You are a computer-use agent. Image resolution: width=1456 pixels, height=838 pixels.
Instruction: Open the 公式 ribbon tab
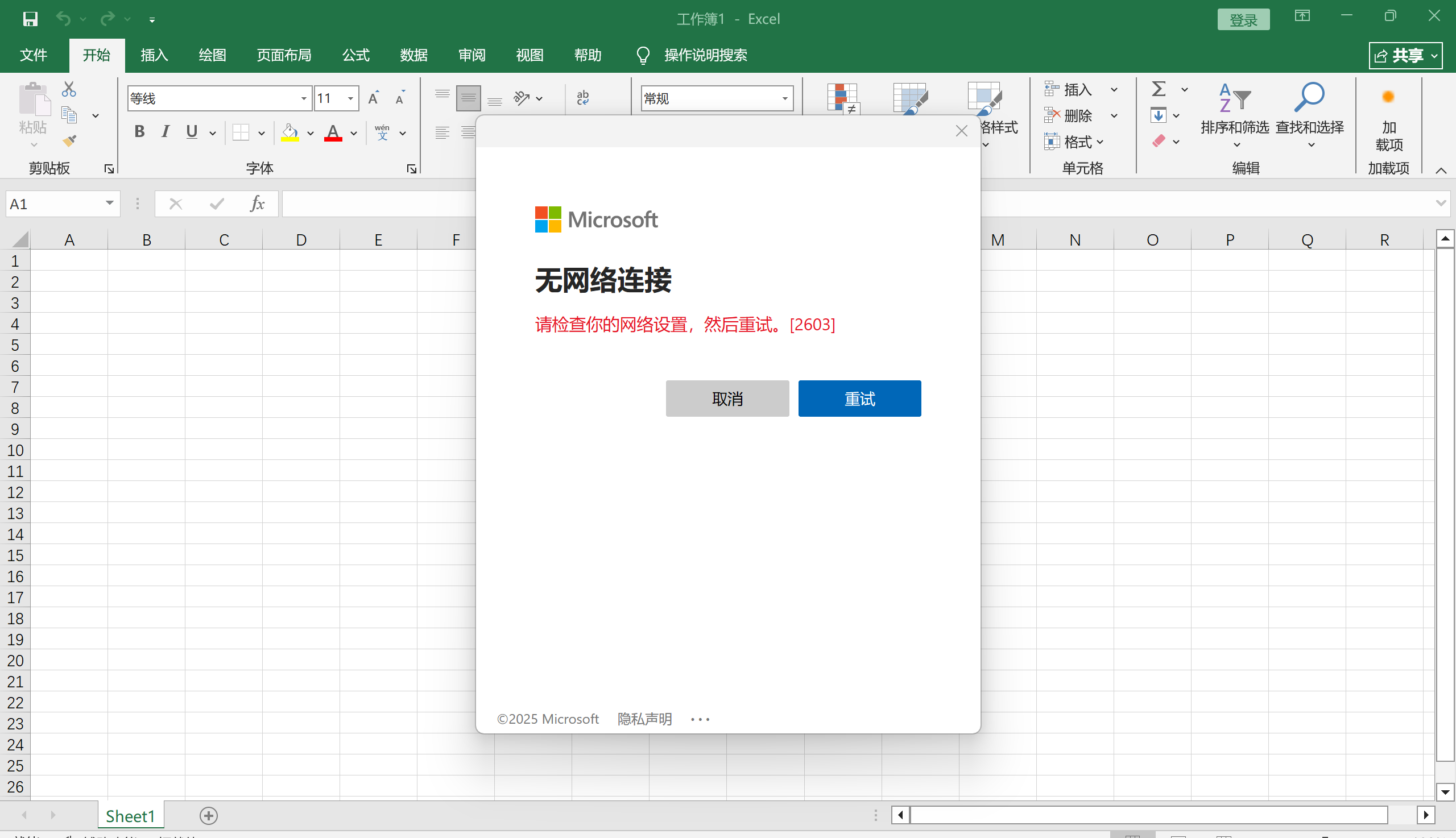(355, 55)
